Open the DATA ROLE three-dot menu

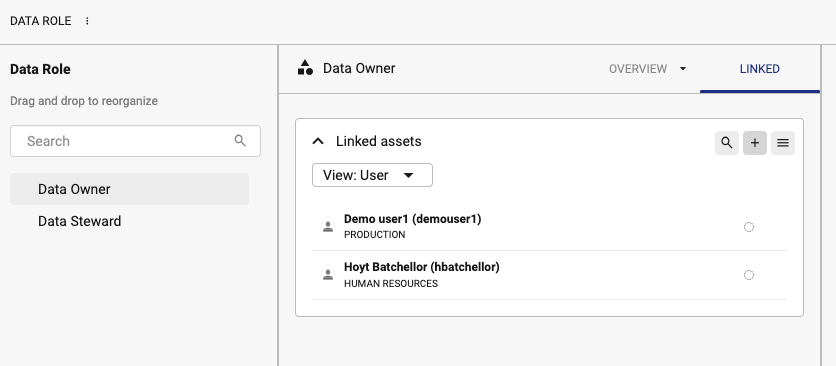(87, 21)
